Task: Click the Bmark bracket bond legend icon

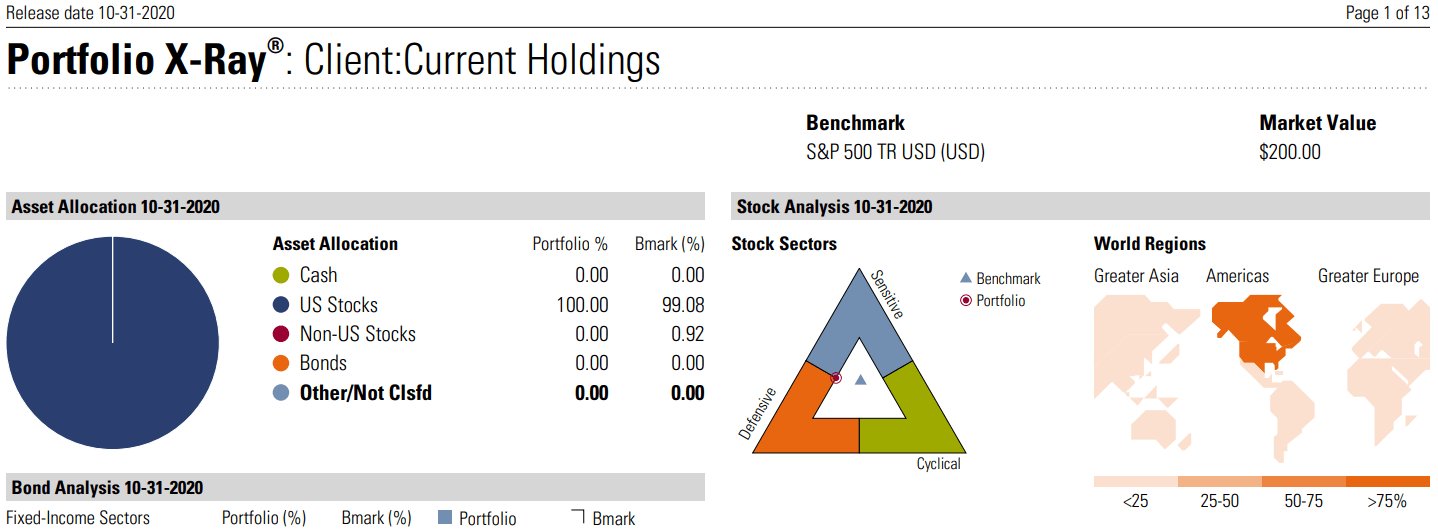Action: tap(578, 517)
